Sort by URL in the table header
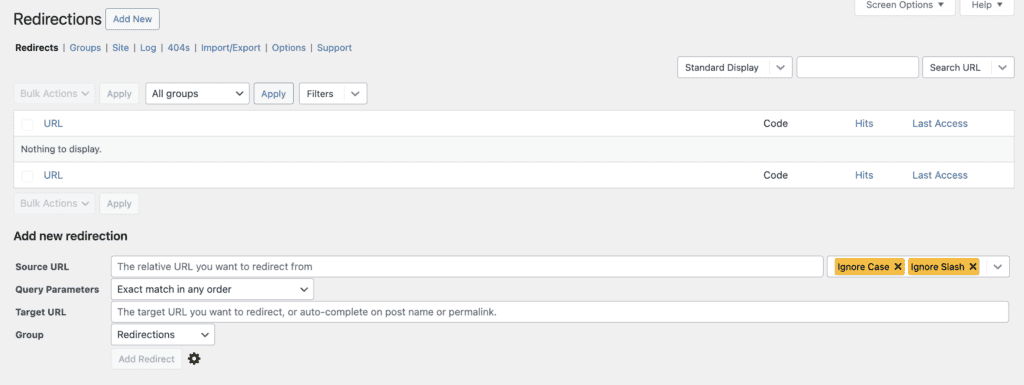 (54, 123)
